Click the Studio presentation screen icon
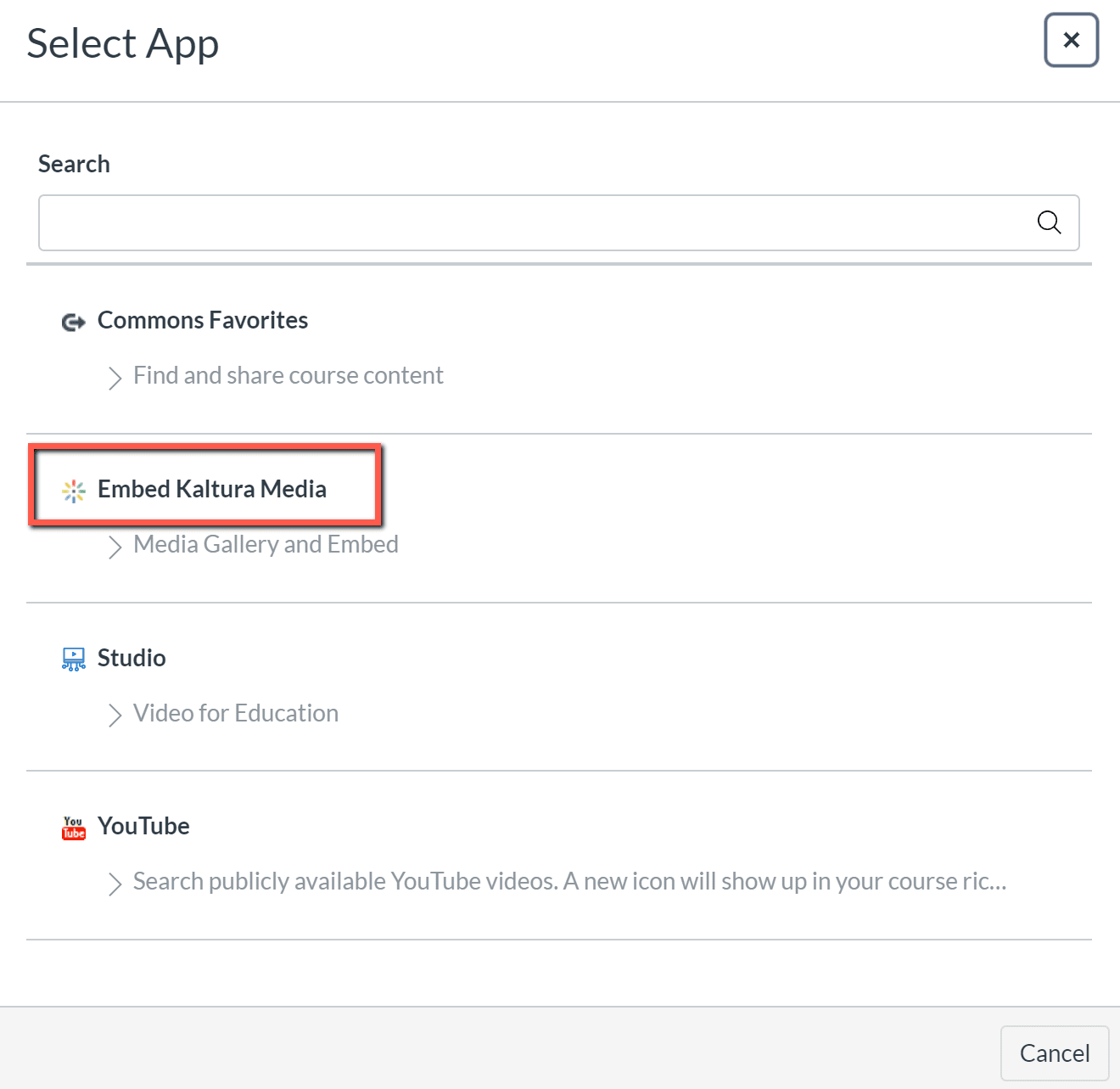The image size is (1120, 1089). (x=74, y=660)
